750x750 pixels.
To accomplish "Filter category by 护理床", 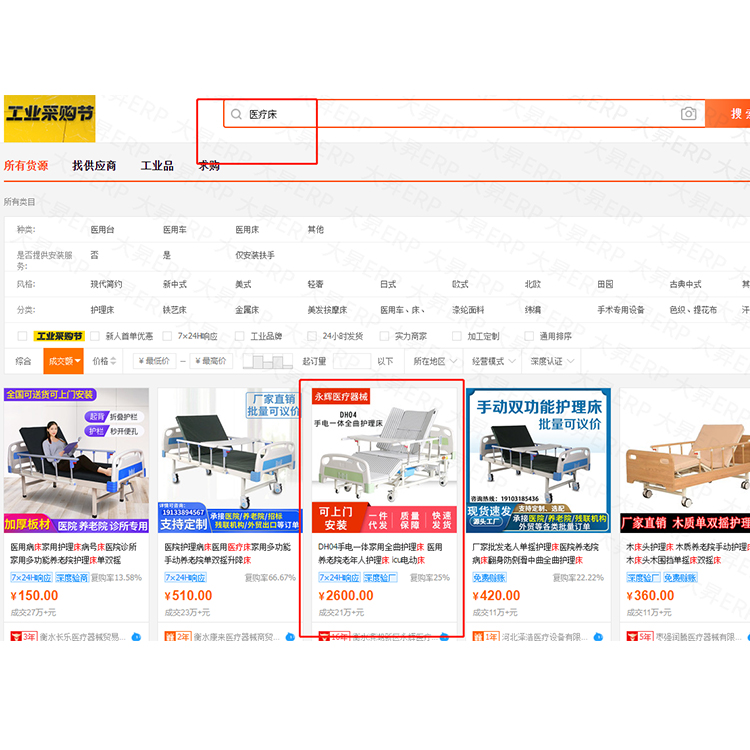I will tap(102, 310).
